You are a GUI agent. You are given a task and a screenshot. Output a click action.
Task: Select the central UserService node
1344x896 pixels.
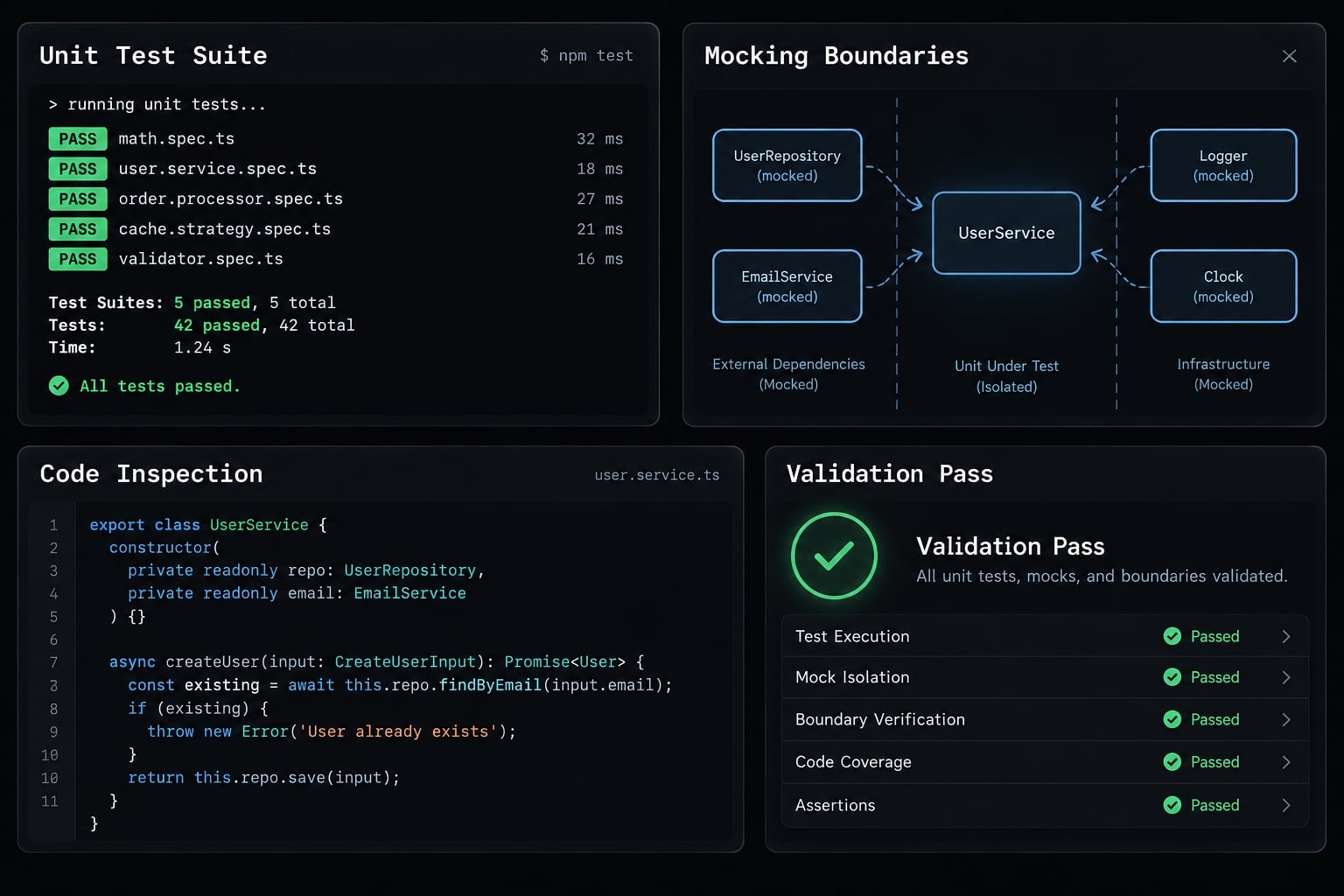click(x=1006, y=233)
